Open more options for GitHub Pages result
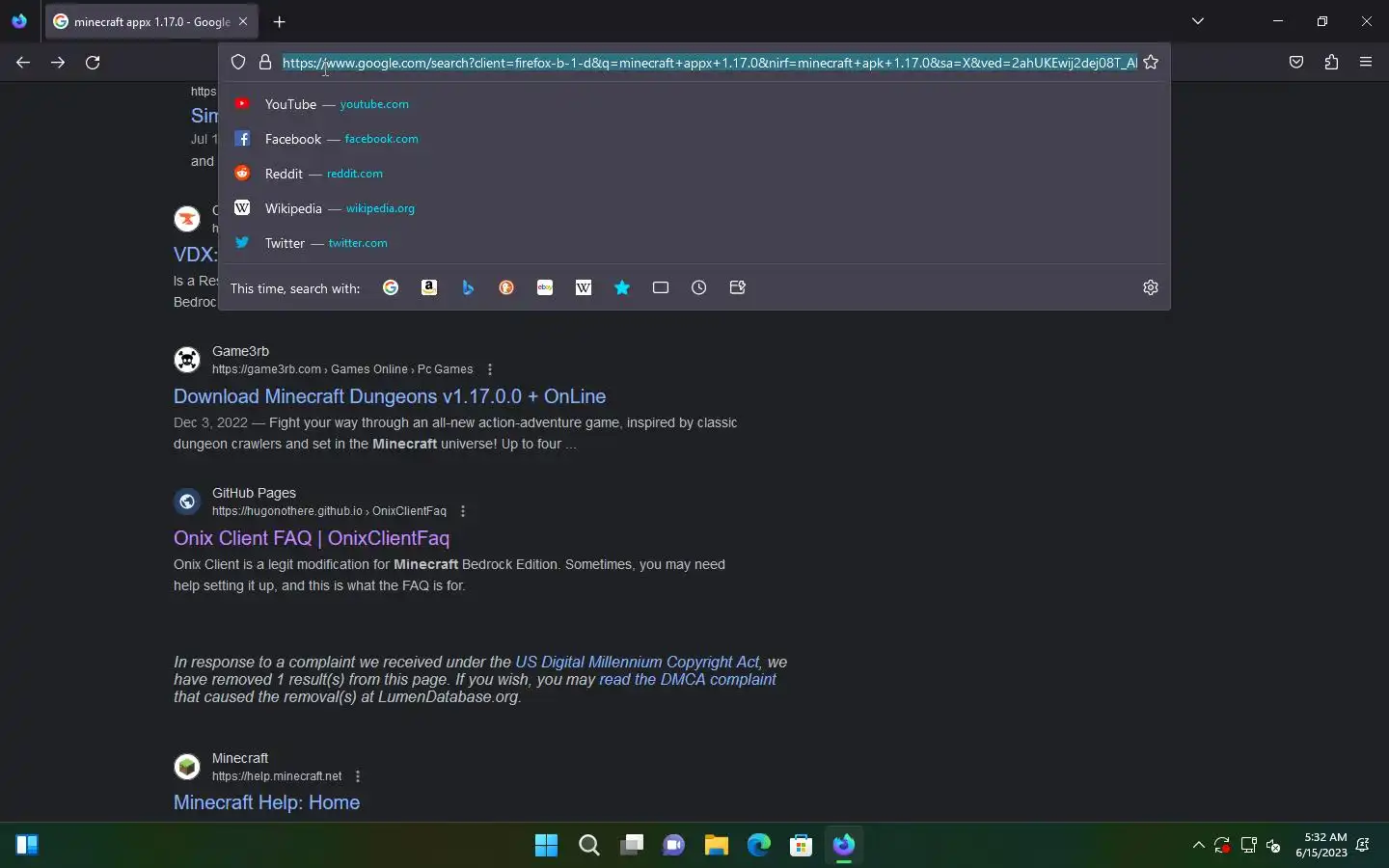This screenshot has height=868, width=1389. [463, 511]
